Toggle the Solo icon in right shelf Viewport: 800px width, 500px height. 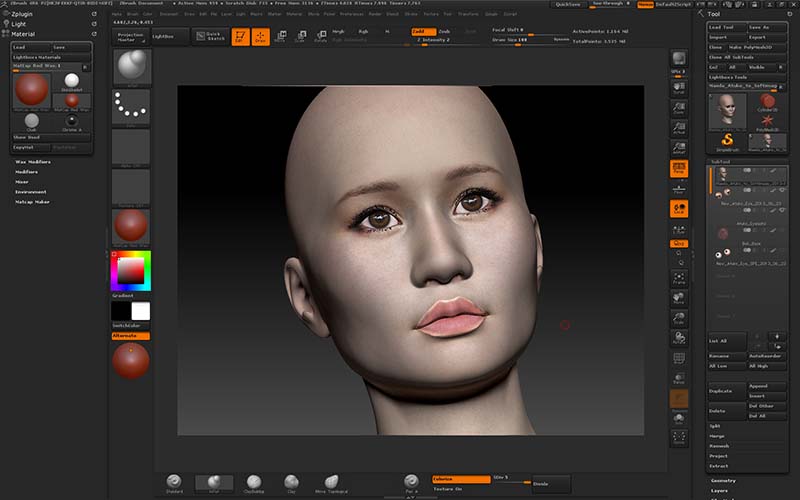coord(679,419)
